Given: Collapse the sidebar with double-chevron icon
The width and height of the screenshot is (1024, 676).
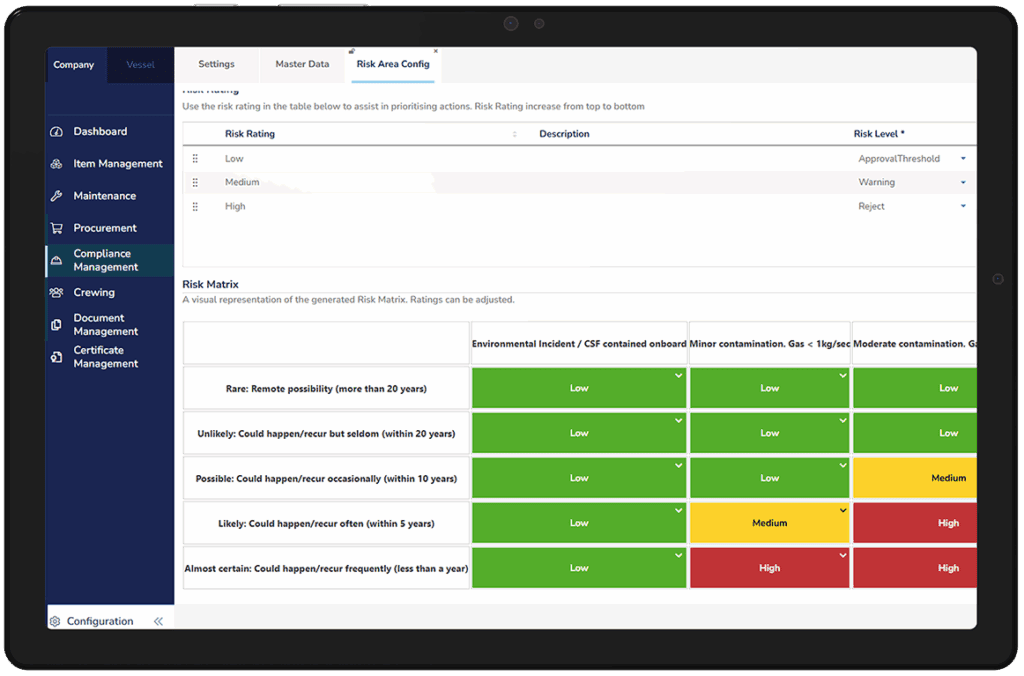Looking at the screenshot, I should pos(158,621).
